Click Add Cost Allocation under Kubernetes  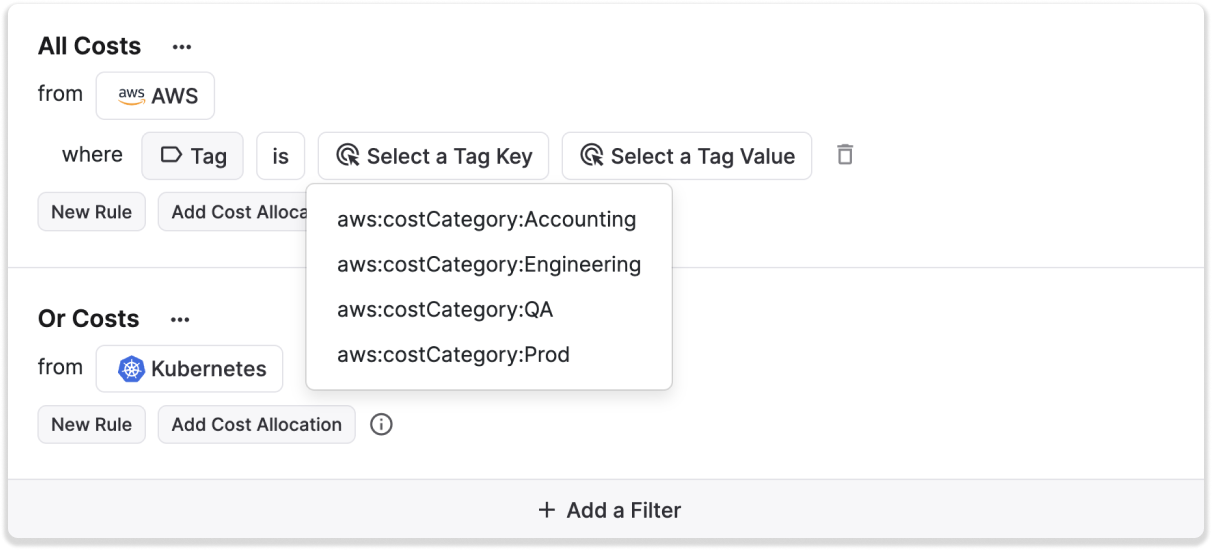tap(256, 424)
